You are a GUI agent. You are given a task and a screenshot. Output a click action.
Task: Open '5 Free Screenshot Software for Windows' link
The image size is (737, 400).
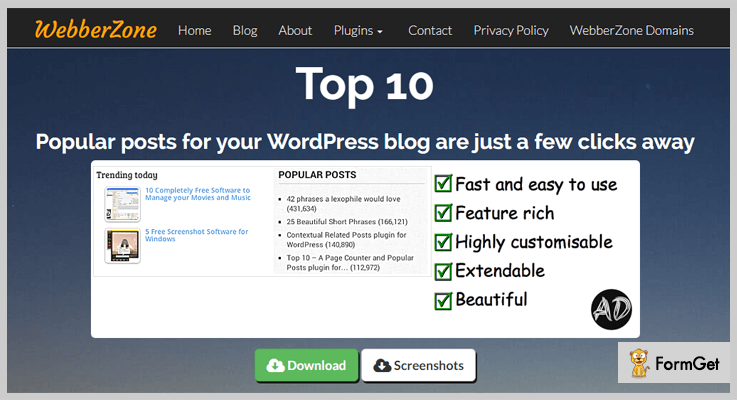196,235
